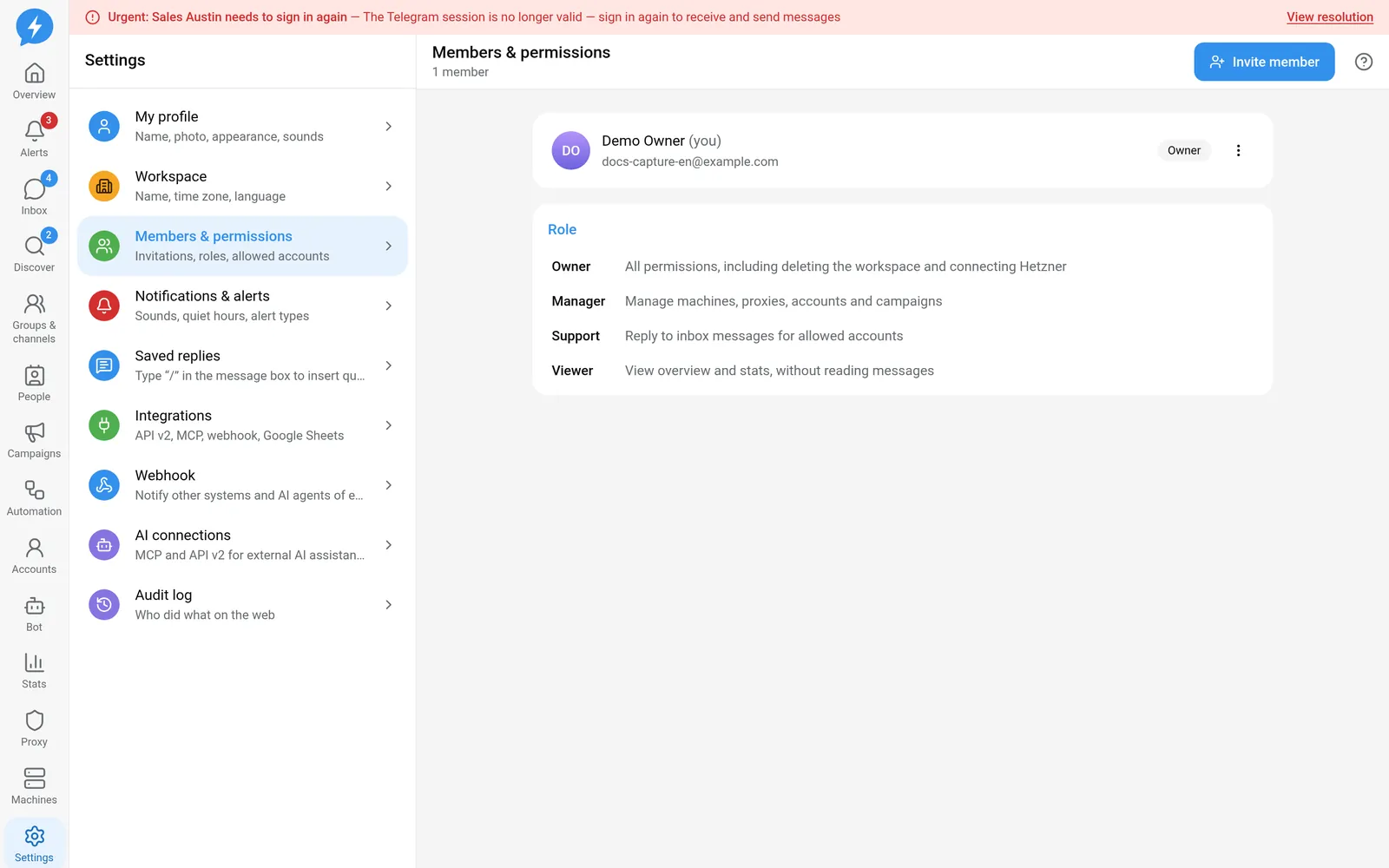Viewport: 1389px width, 868px height.
Task: Click the DO avatar circle
Action: pos(570,150)
